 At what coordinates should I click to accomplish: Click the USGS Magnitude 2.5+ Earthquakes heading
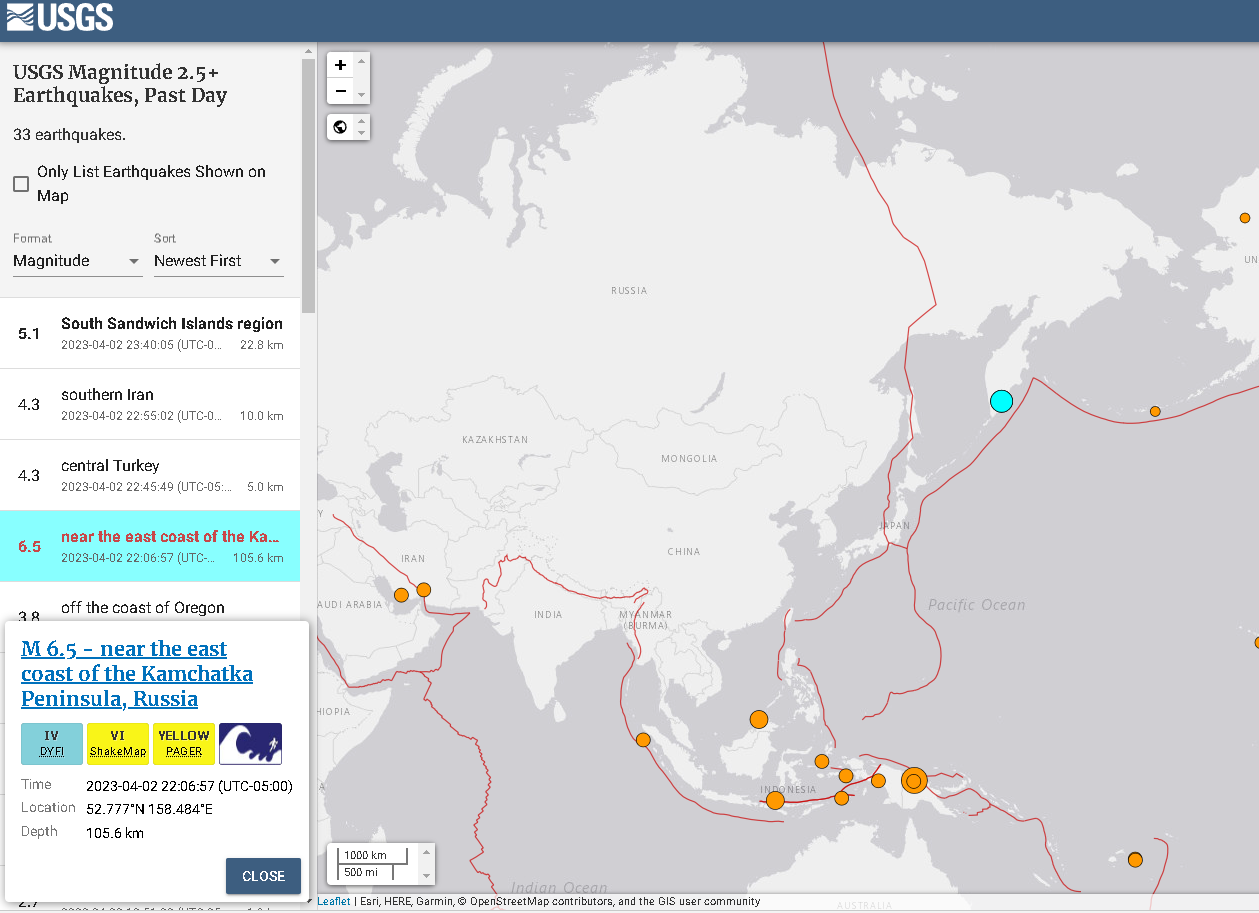pos(120,84)
